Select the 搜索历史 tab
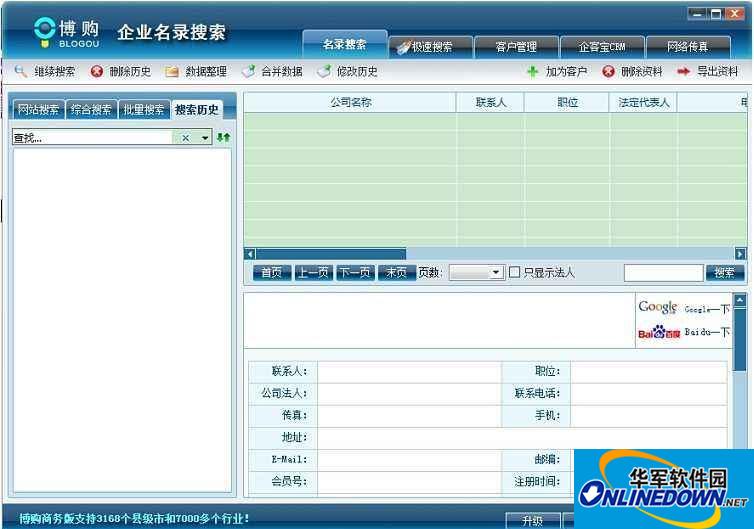The height and width of the screenshot is (529, 754). tap(197, 110)
